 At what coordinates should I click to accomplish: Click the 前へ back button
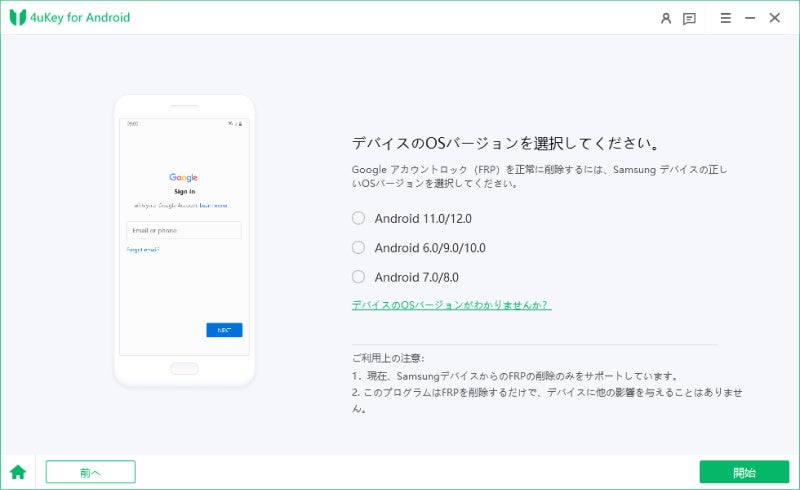tap(90, 472)
